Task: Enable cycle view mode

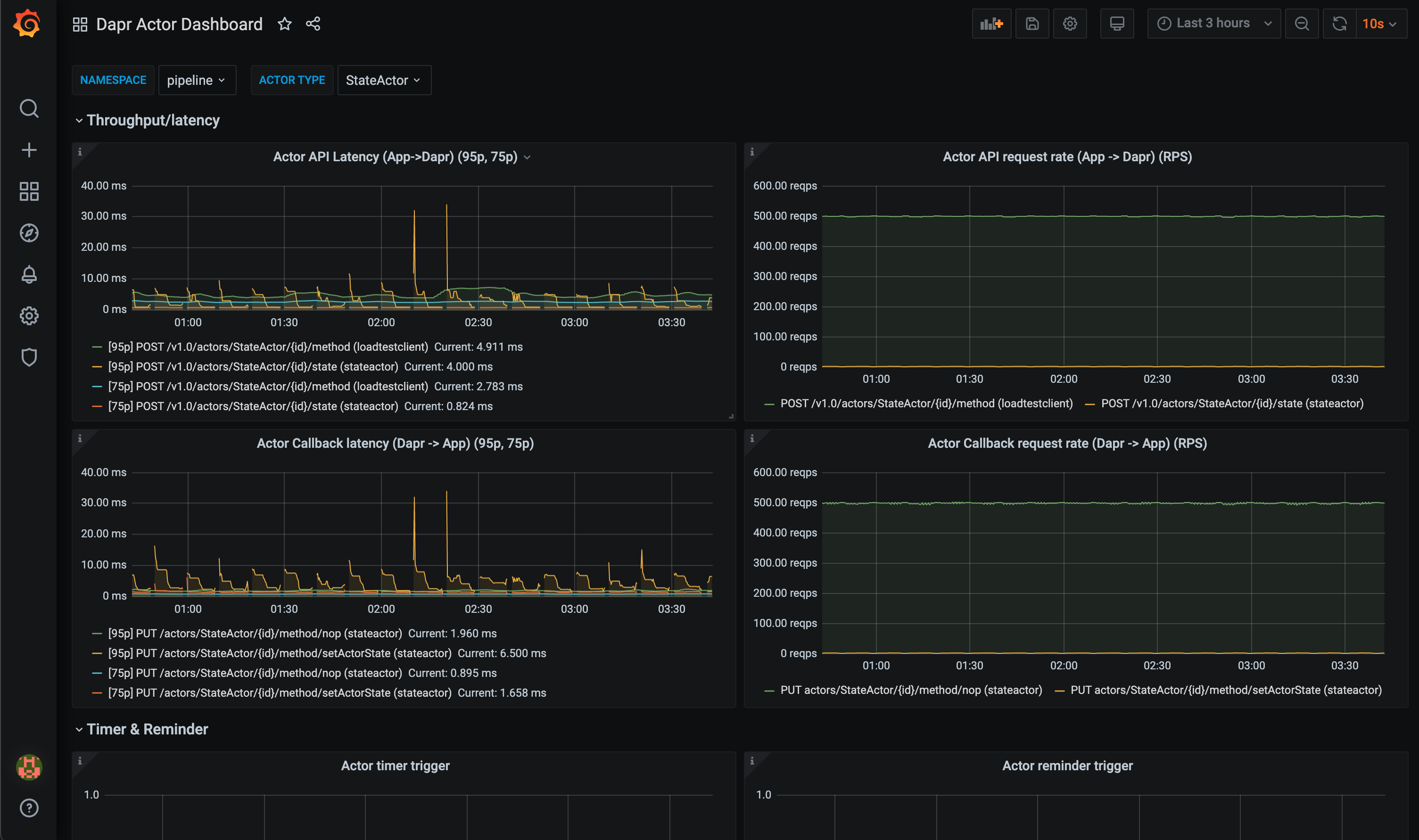Action: tap(1116, 23)
